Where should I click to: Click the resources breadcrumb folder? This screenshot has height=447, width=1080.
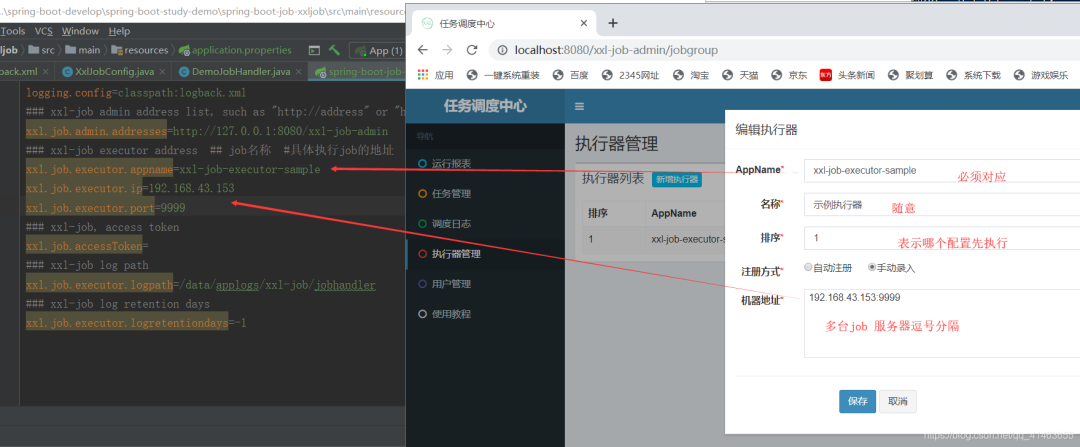(140, 50)
